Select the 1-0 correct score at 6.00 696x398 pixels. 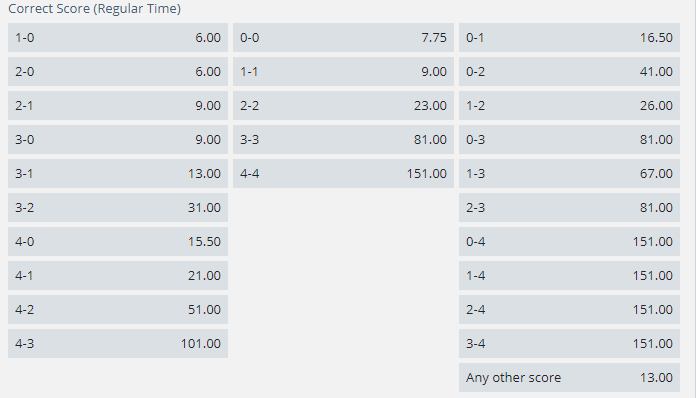118,38
